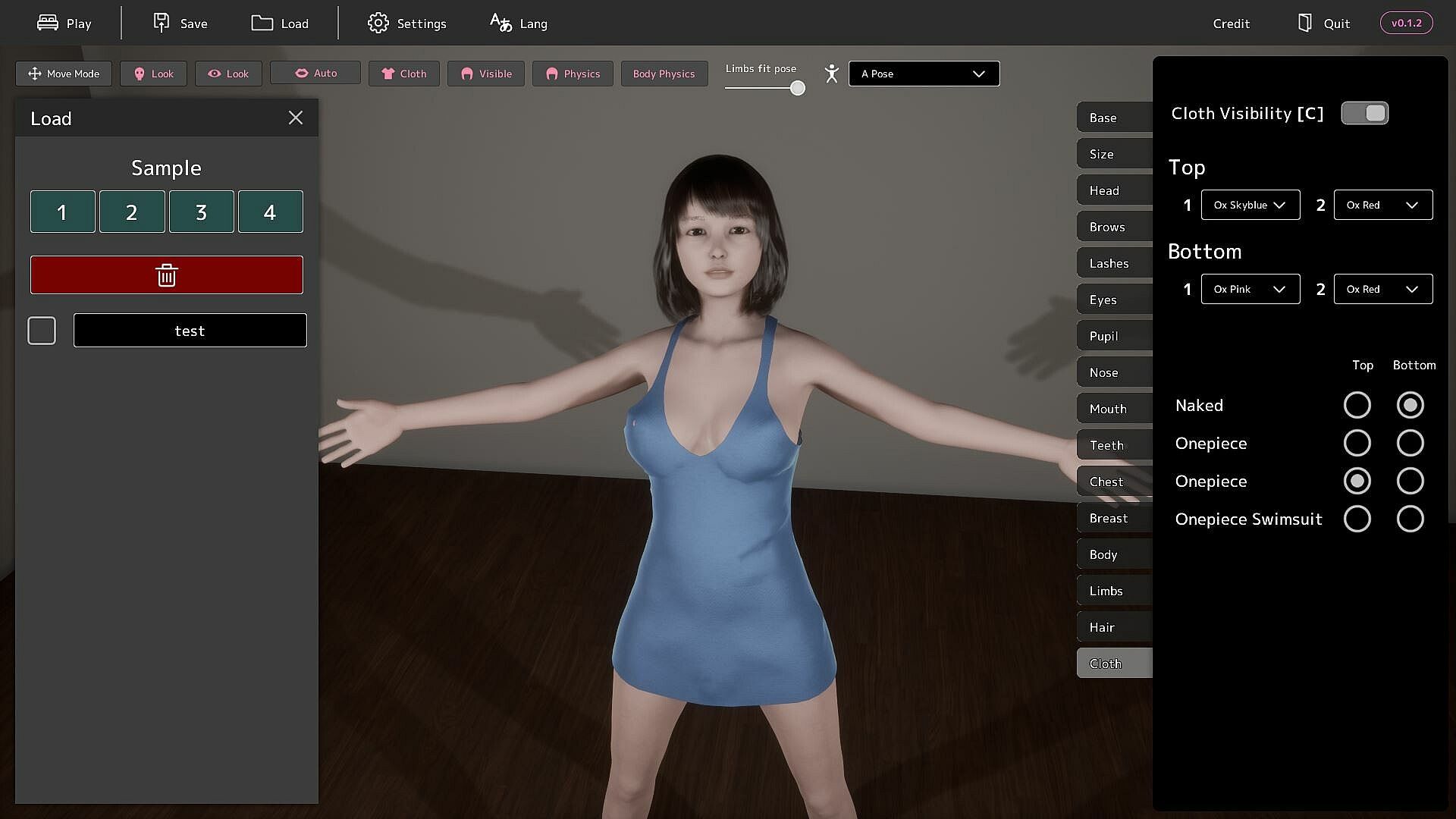
Task: Check the box beside test save
Action: point(42,331)
